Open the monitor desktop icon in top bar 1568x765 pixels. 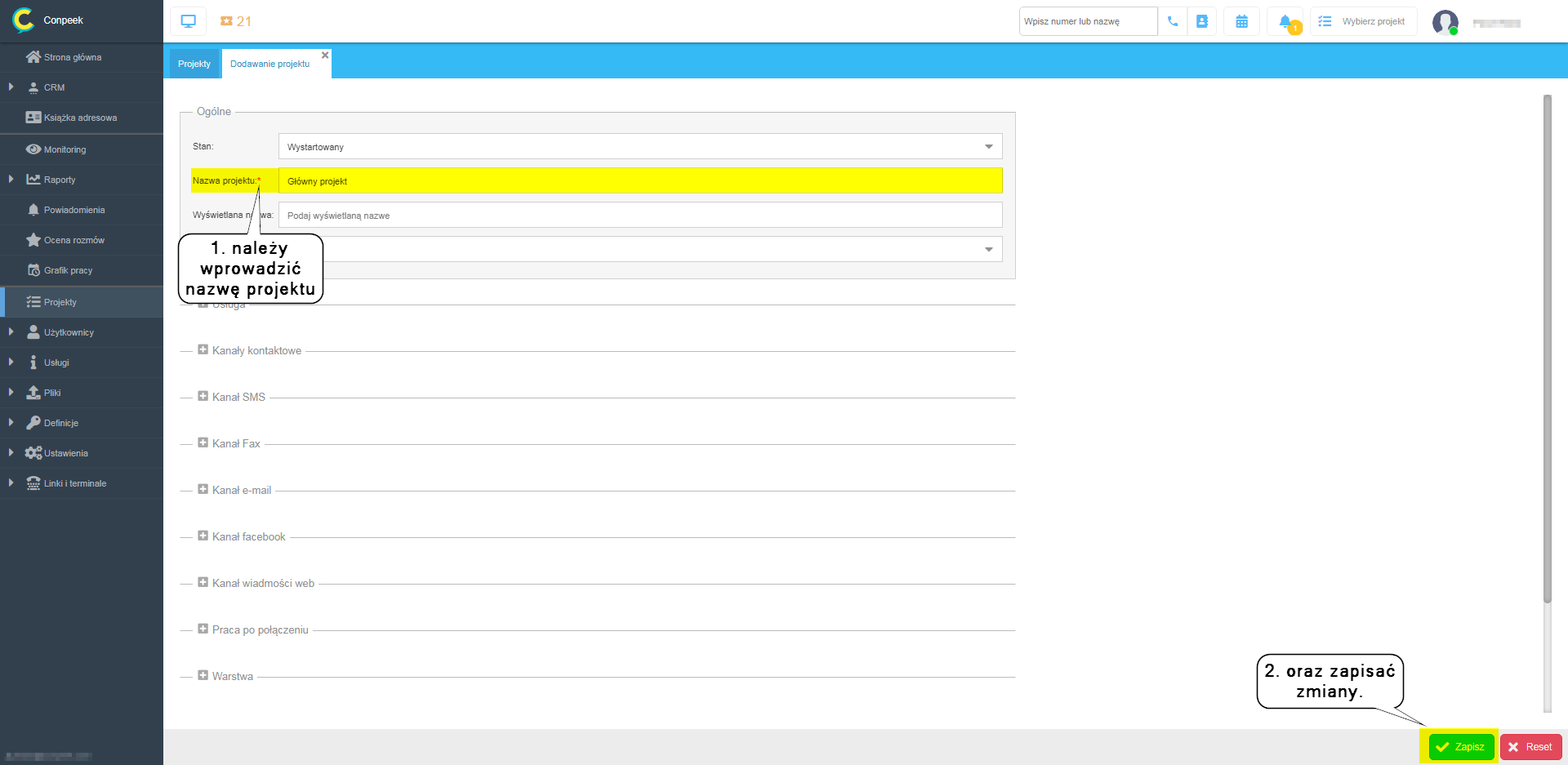pyautogui.click(x=189, y=21)
